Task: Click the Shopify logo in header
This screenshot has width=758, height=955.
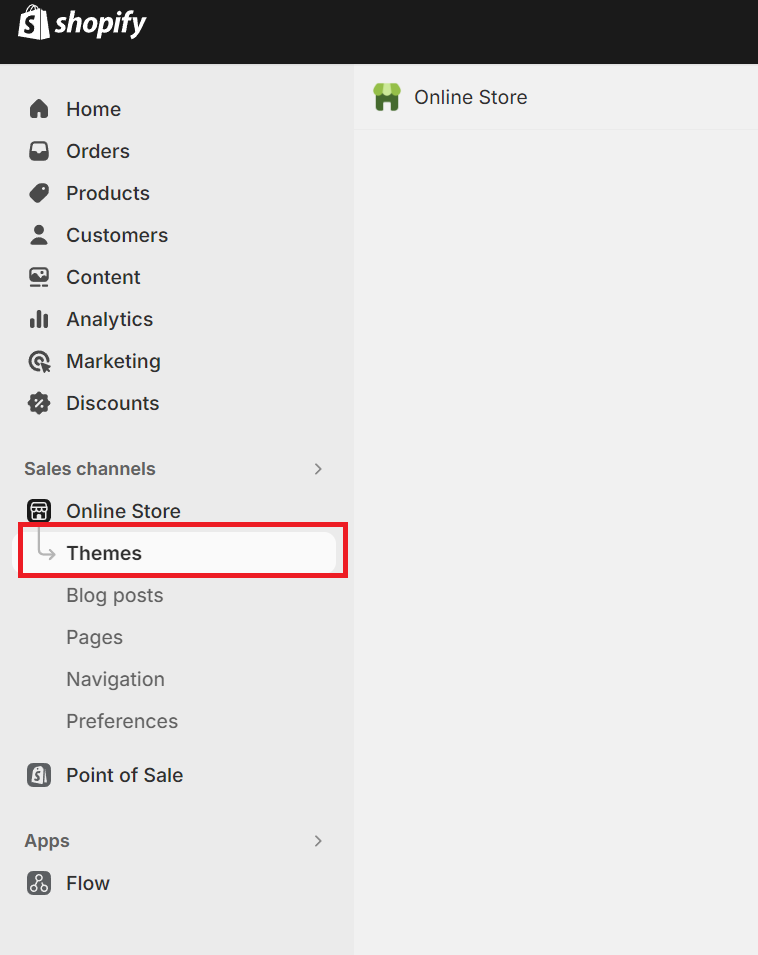Action: (82, 23)
